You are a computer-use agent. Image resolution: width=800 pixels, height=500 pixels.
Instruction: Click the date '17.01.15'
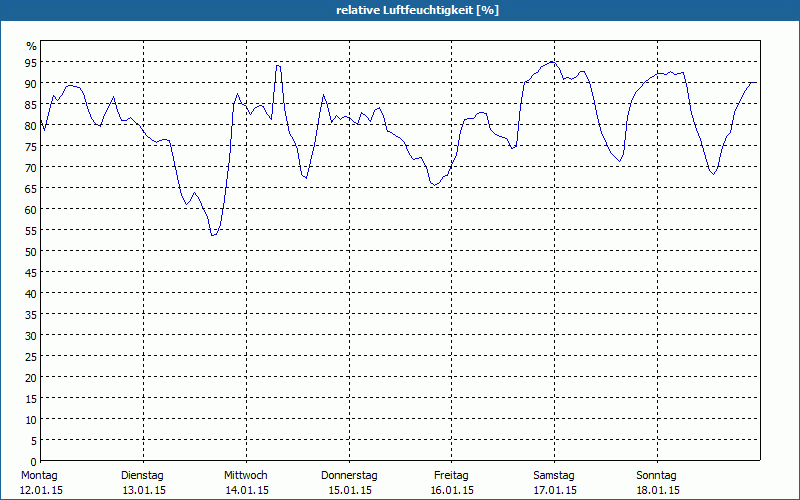(x=556, y=490)
